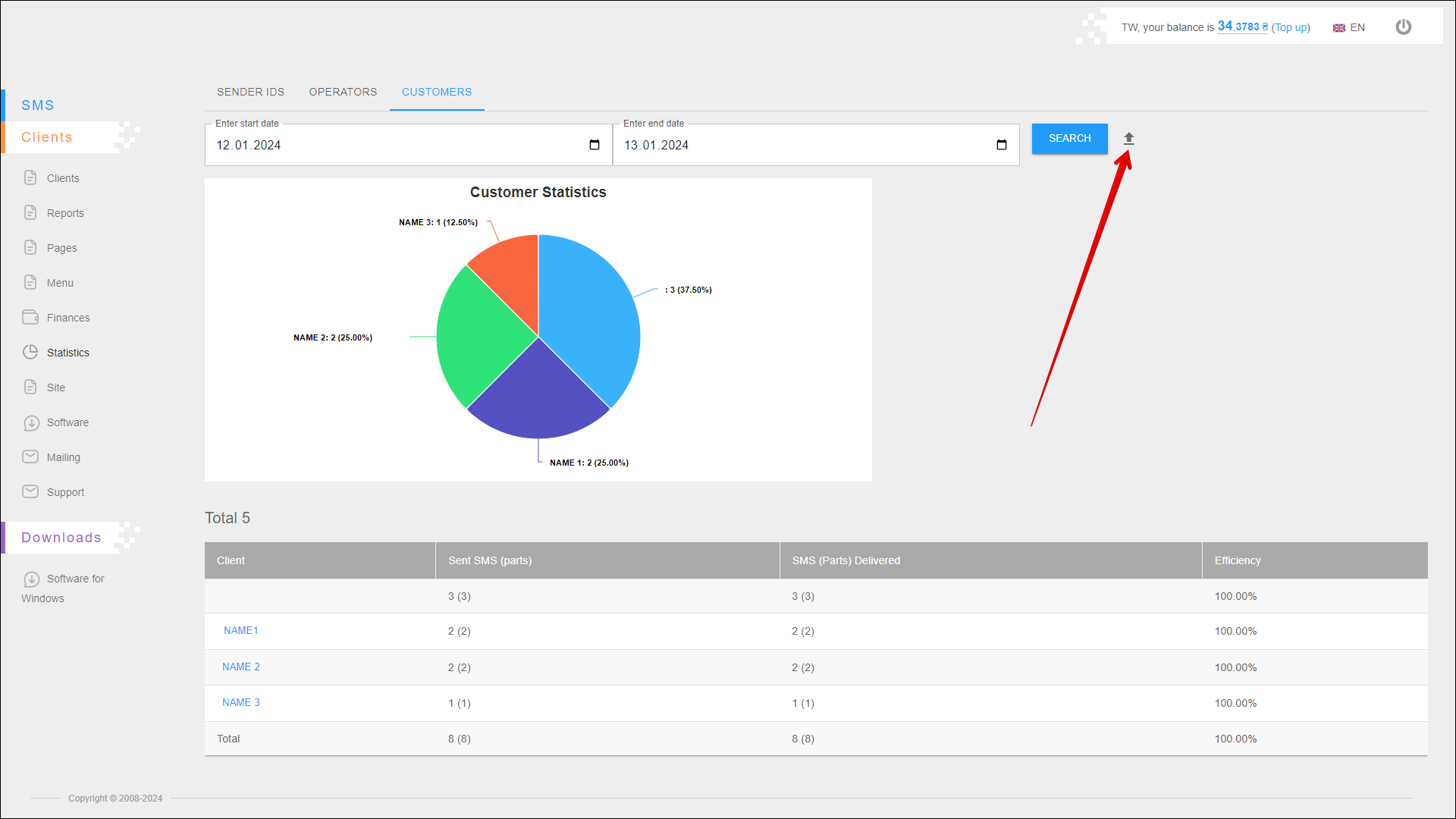Click the Mailing envelope sidebar icon
This screenshot has height=819, width=1456.
point(30,457)
